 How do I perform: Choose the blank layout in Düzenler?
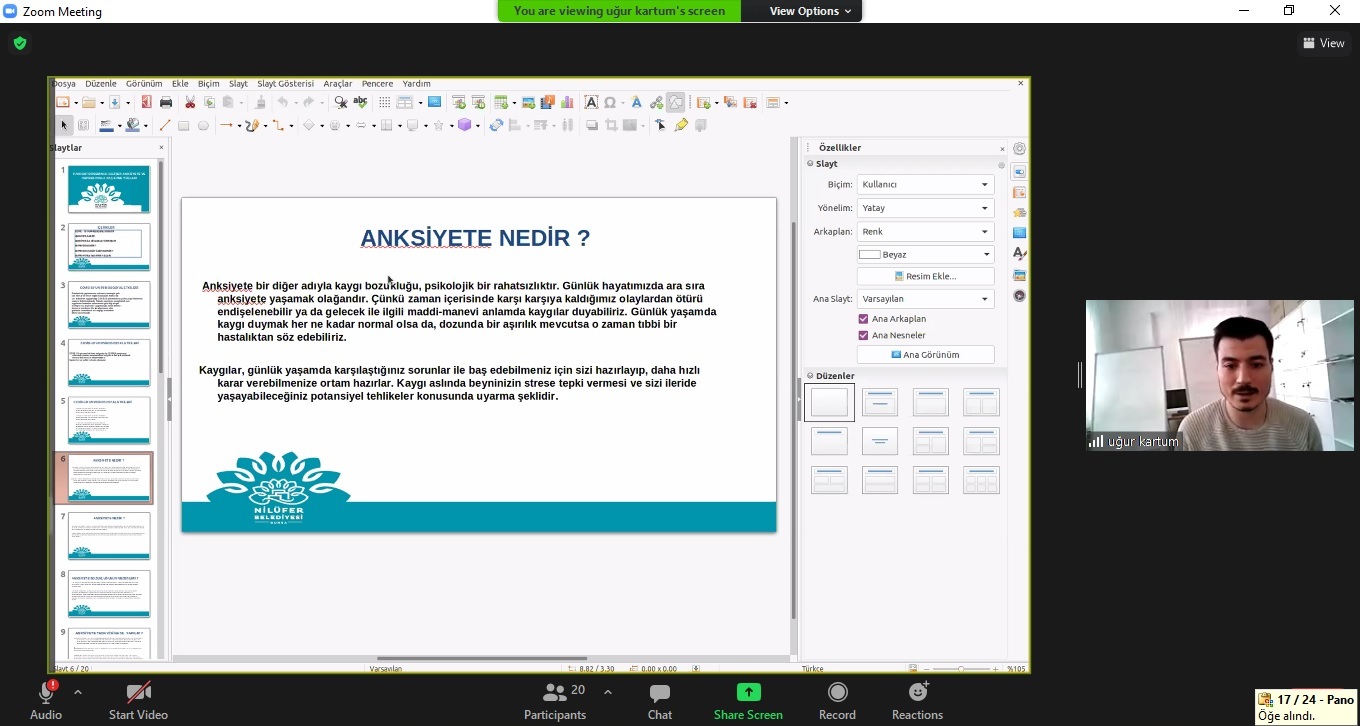pos(829,402)
